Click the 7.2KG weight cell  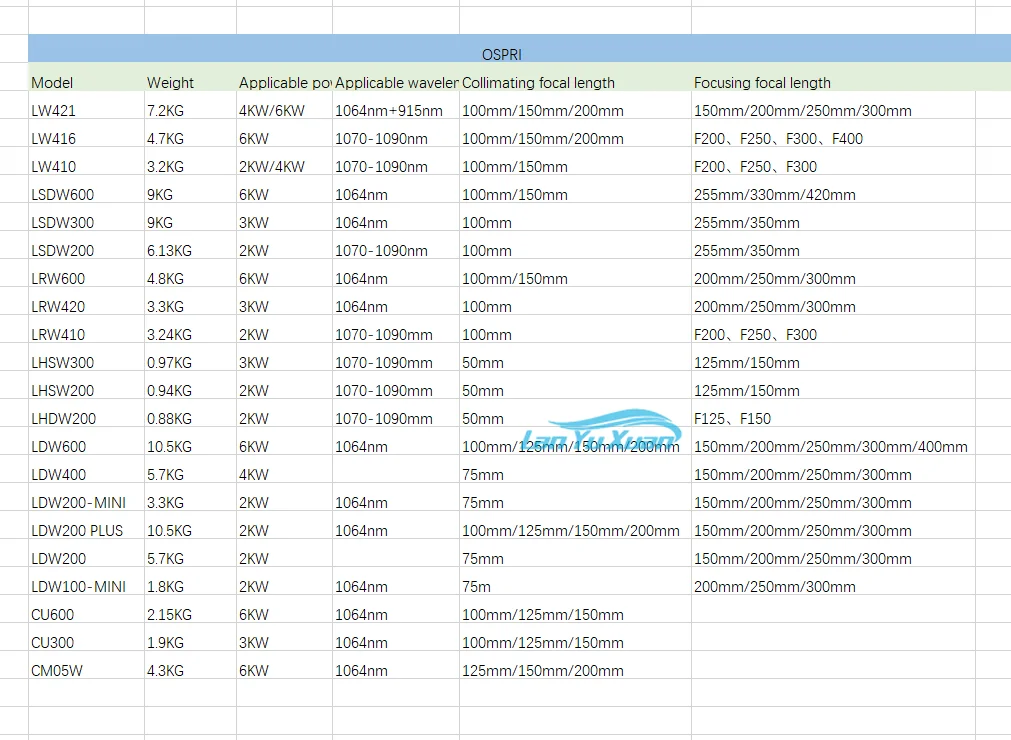190,104
